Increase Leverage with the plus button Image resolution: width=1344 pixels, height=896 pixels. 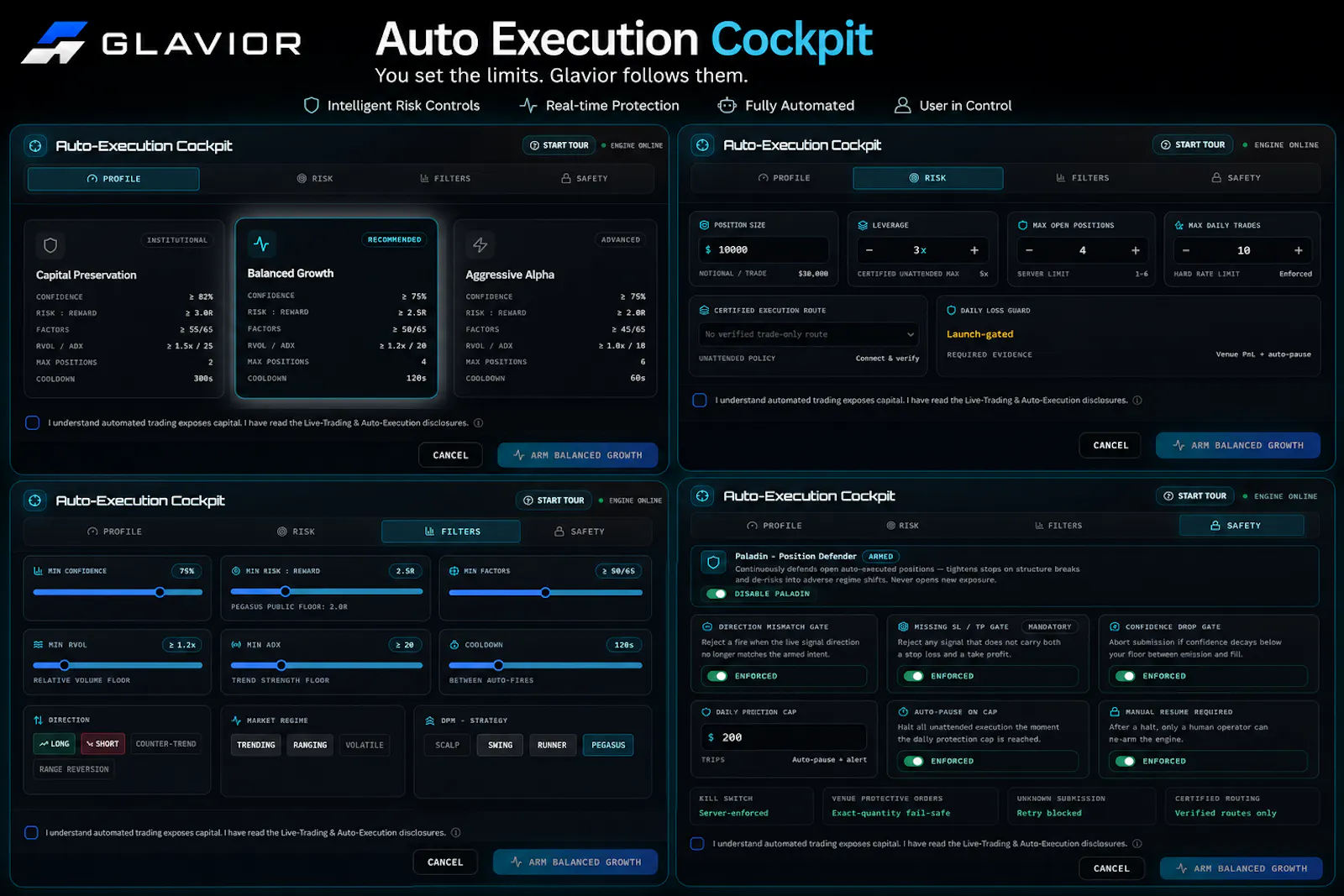974,250
